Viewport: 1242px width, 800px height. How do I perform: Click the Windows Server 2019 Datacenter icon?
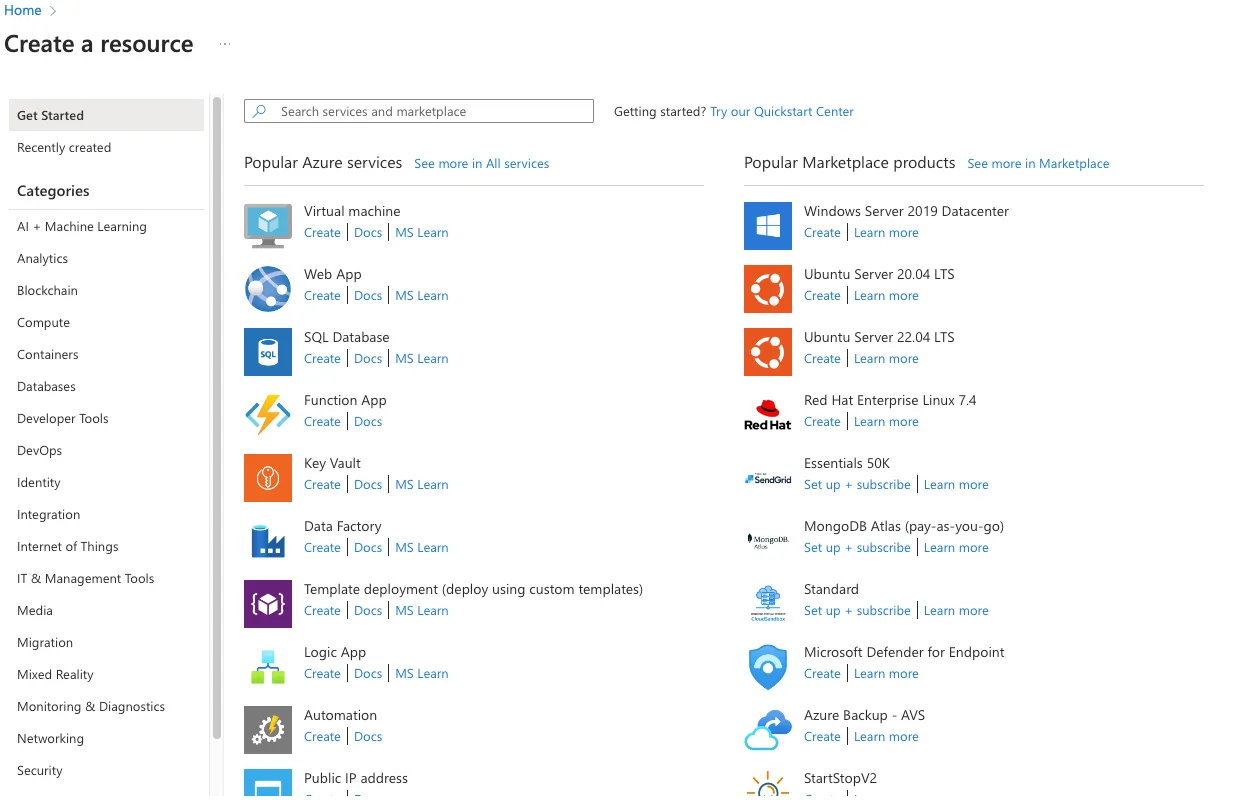tap(768, 226)
